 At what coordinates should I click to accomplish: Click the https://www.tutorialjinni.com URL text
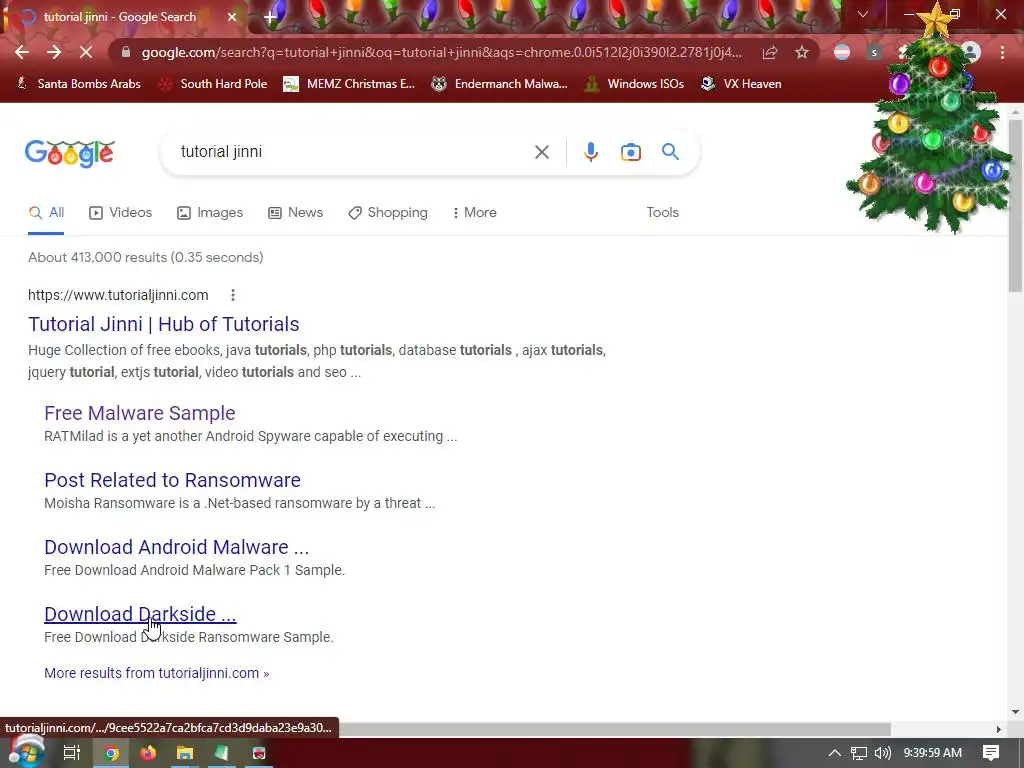tap(118, 295)
